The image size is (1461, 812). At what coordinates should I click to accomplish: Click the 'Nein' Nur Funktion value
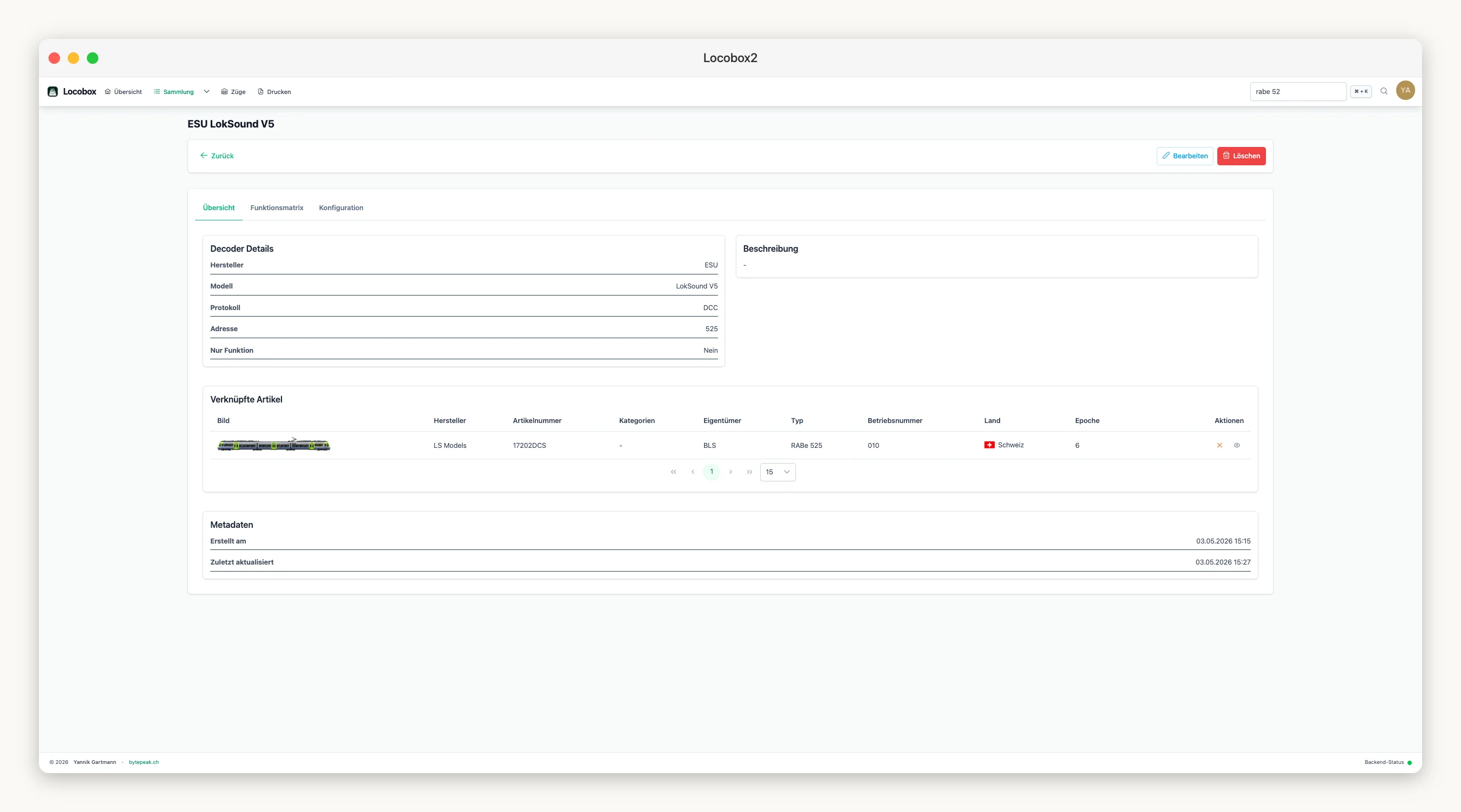point(710,351)
